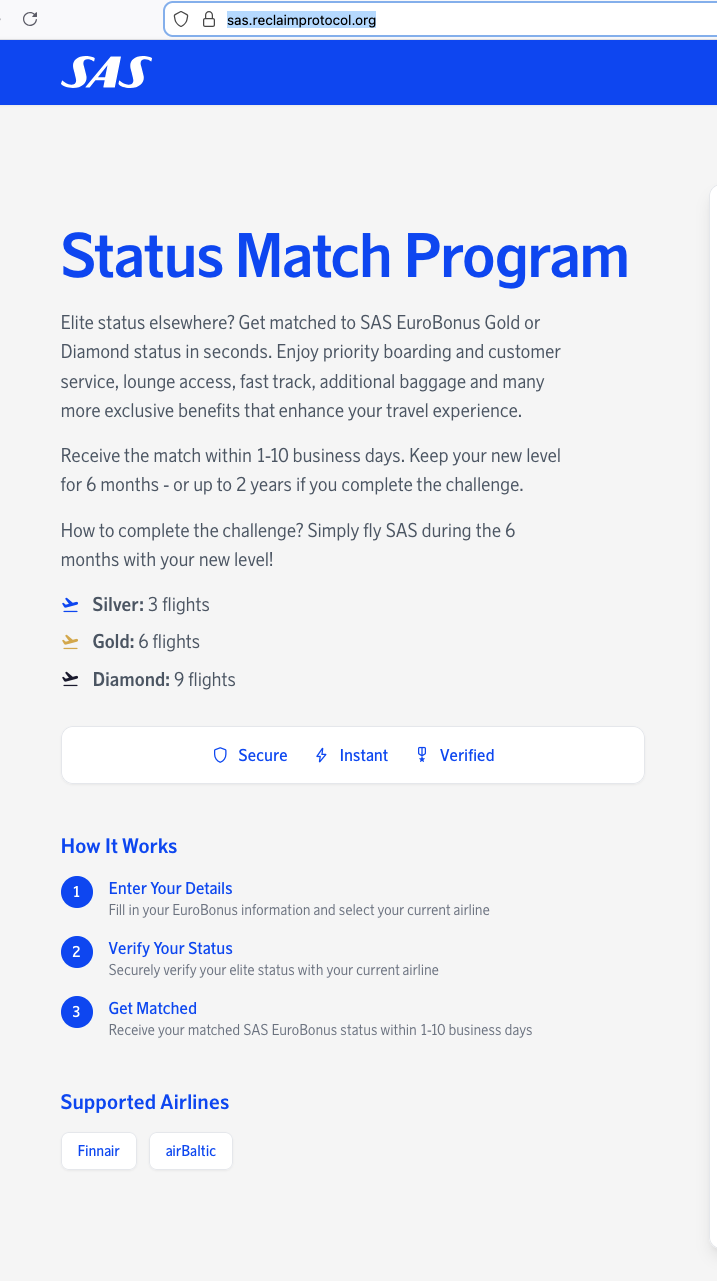The width and height of the screenshot is (717, 1281).
Task: Click the Gold plane icon
Action: [x=70, y=642]
